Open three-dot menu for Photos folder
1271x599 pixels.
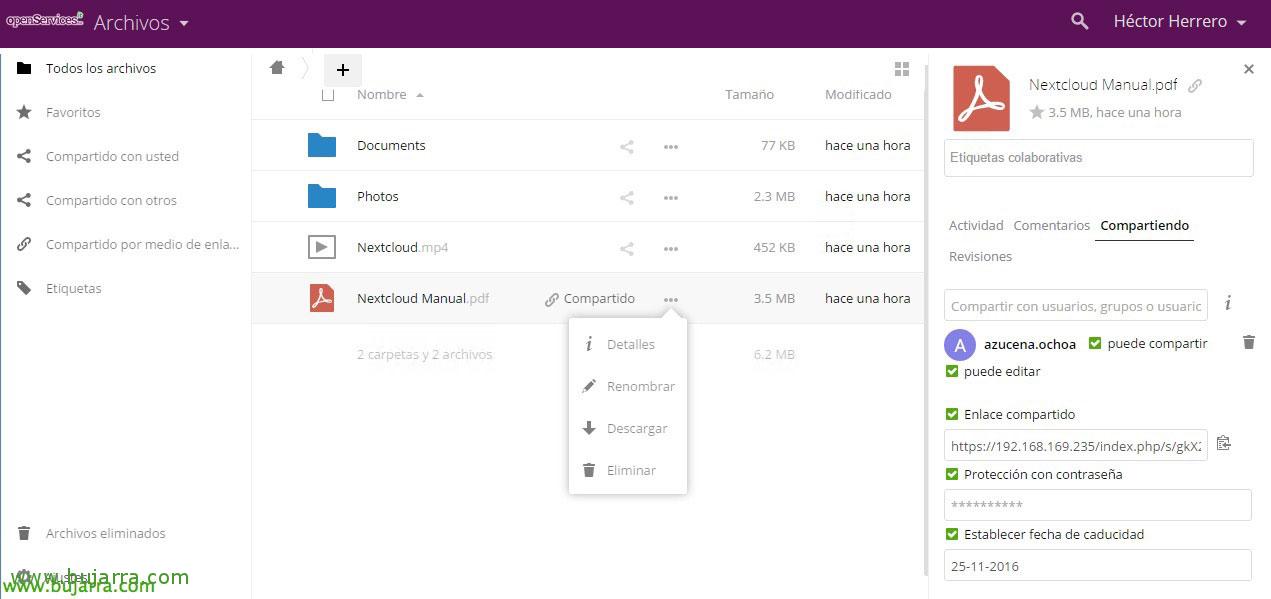671,198
